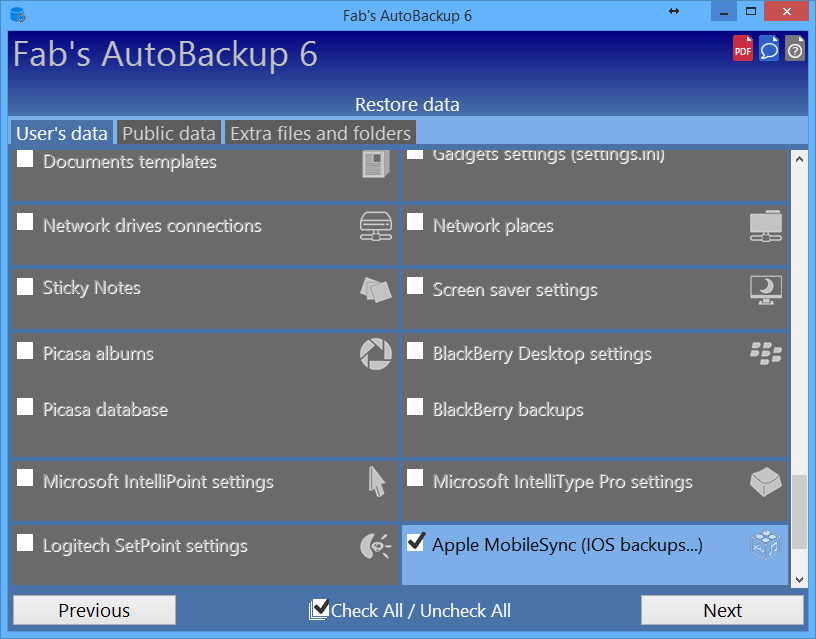
Task: Select the Sticky Notes checkbox
Action: (x=25, y=286)
